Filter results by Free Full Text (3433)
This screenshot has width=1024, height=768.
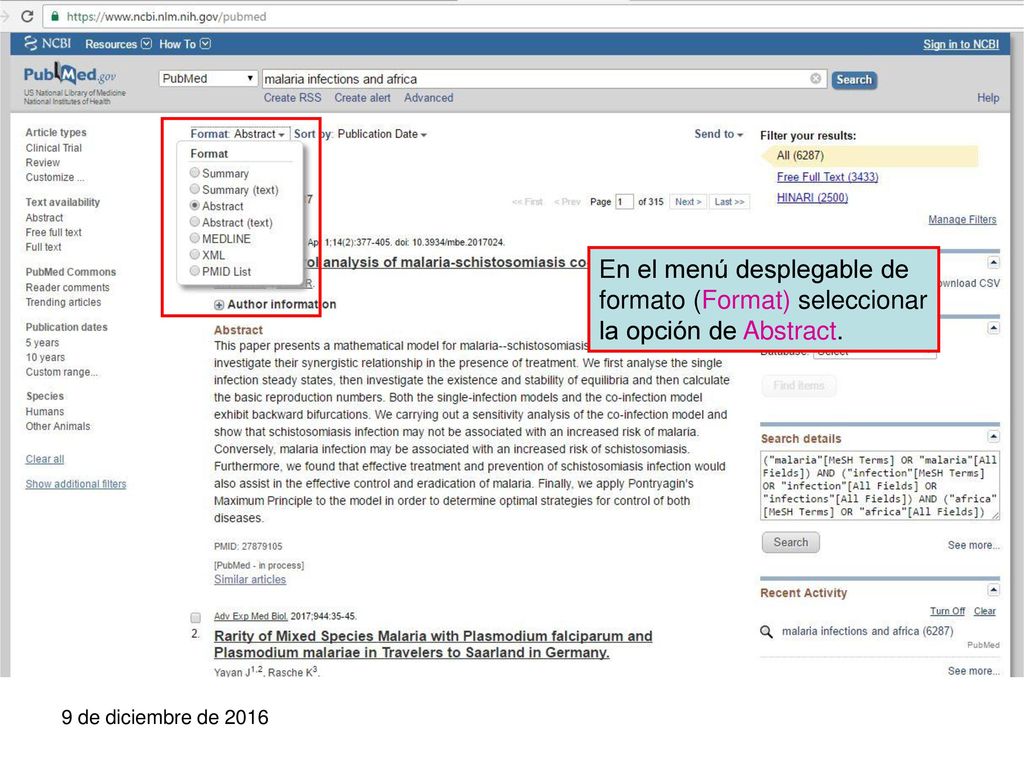(x=827, y=177)
